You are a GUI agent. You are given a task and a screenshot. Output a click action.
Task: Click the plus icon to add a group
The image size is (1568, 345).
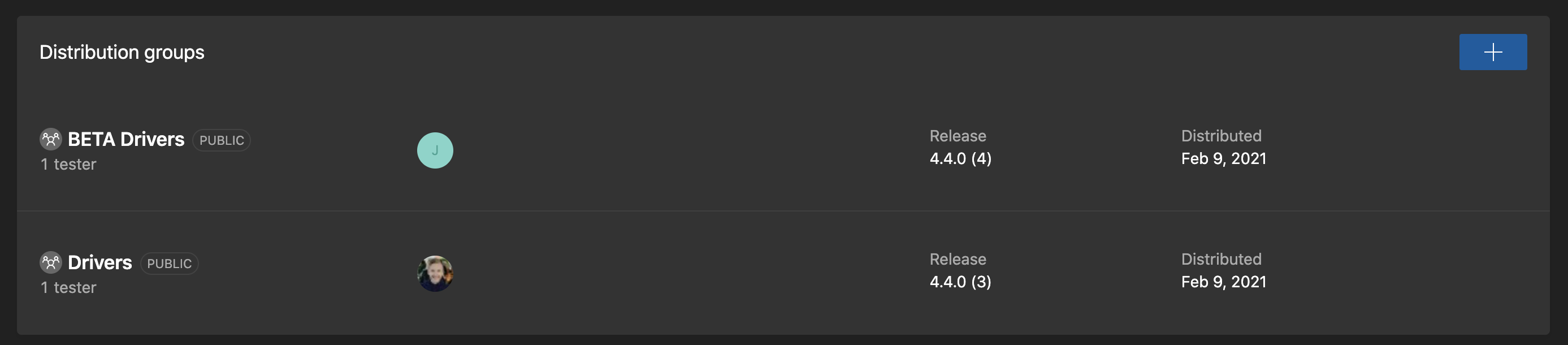(1492, 52)
